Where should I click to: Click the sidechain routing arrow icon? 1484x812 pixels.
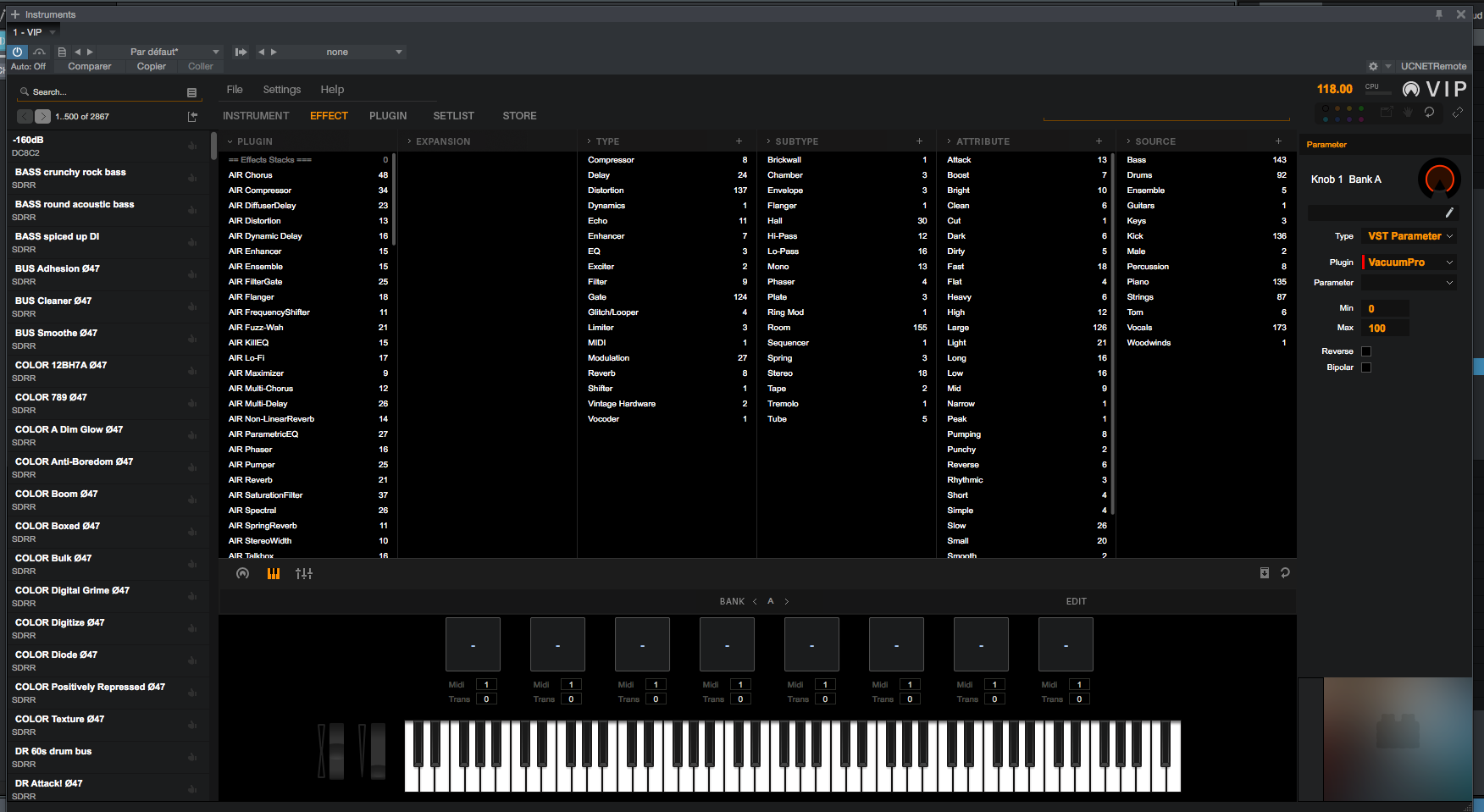pos(241,52)
